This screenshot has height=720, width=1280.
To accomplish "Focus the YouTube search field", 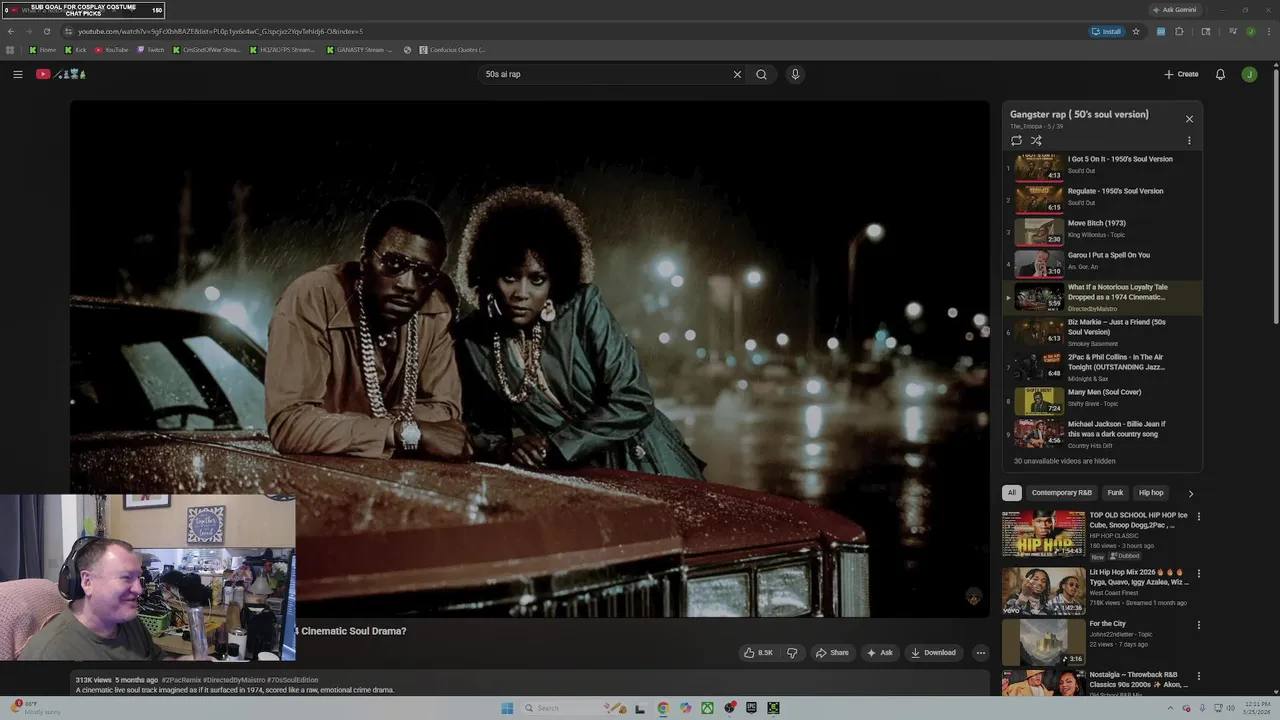I will tap(604, 74).
